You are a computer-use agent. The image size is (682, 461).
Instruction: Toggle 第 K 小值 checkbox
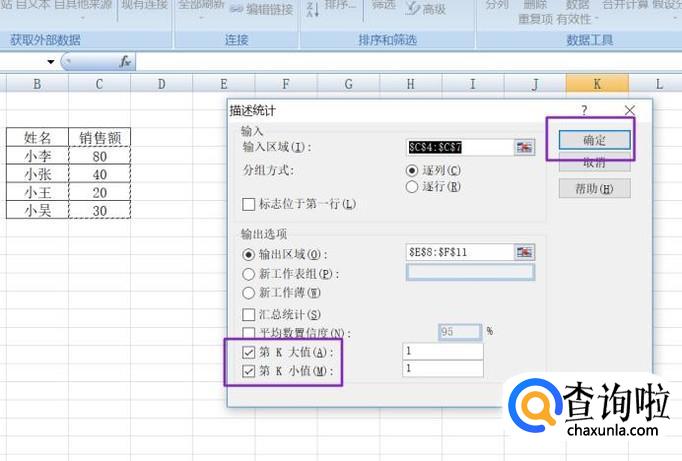coord(249,371)
